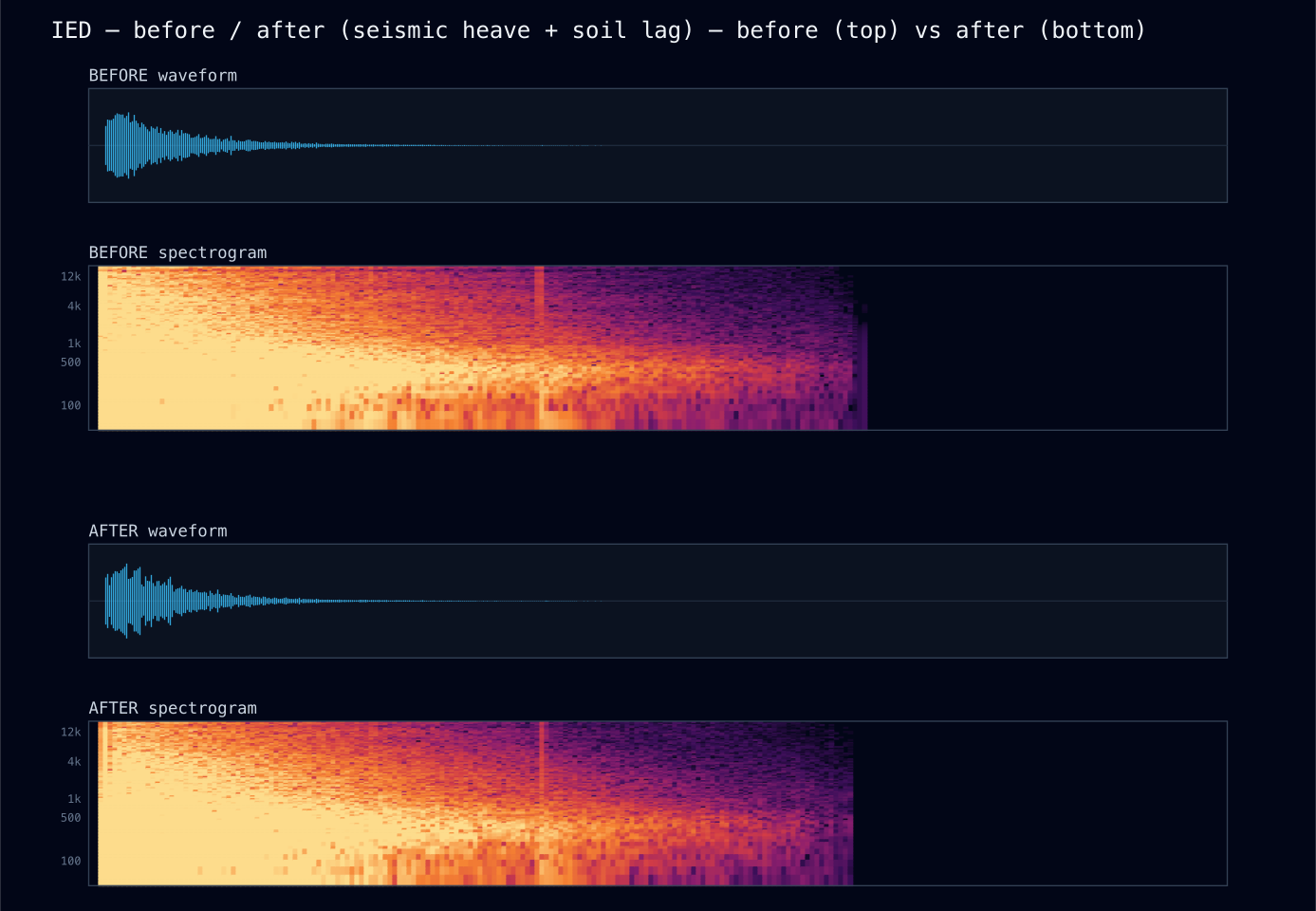
Task: Click the 12k tick on BEFORE spectrogram
Action: (71, 277)
